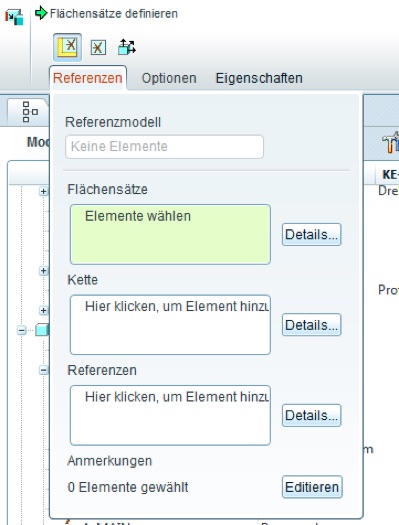The image size is (399, 525).
Task: Click Details button for Referenzen collector
Action: 312,415
